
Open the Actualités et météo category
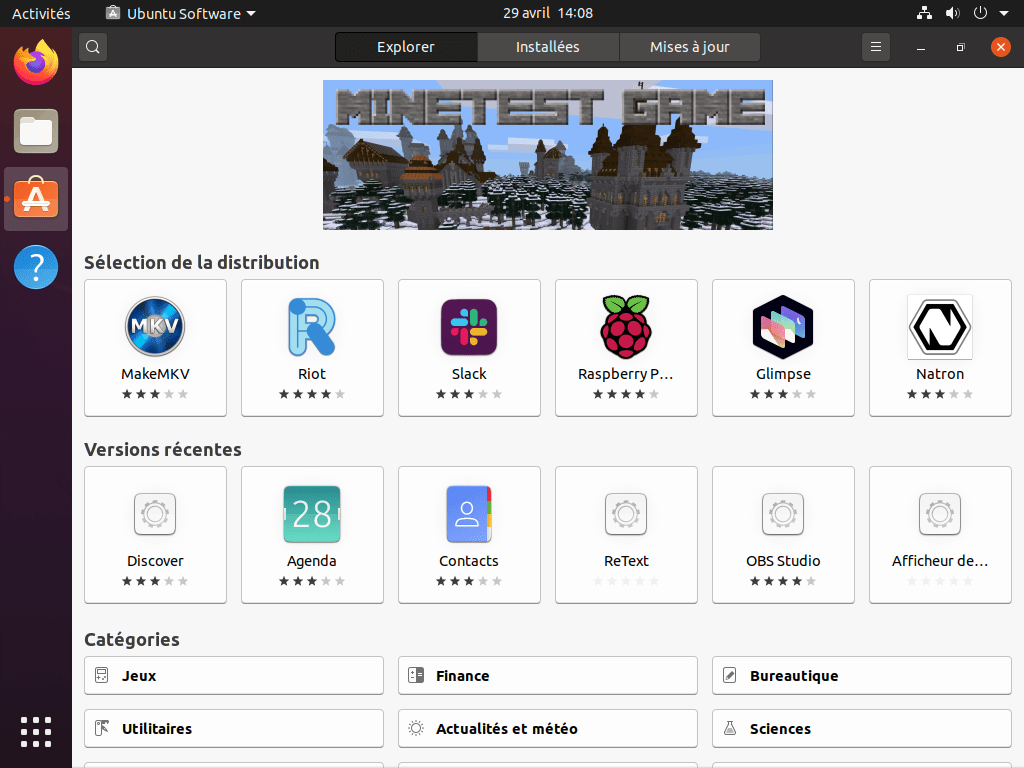548,728
